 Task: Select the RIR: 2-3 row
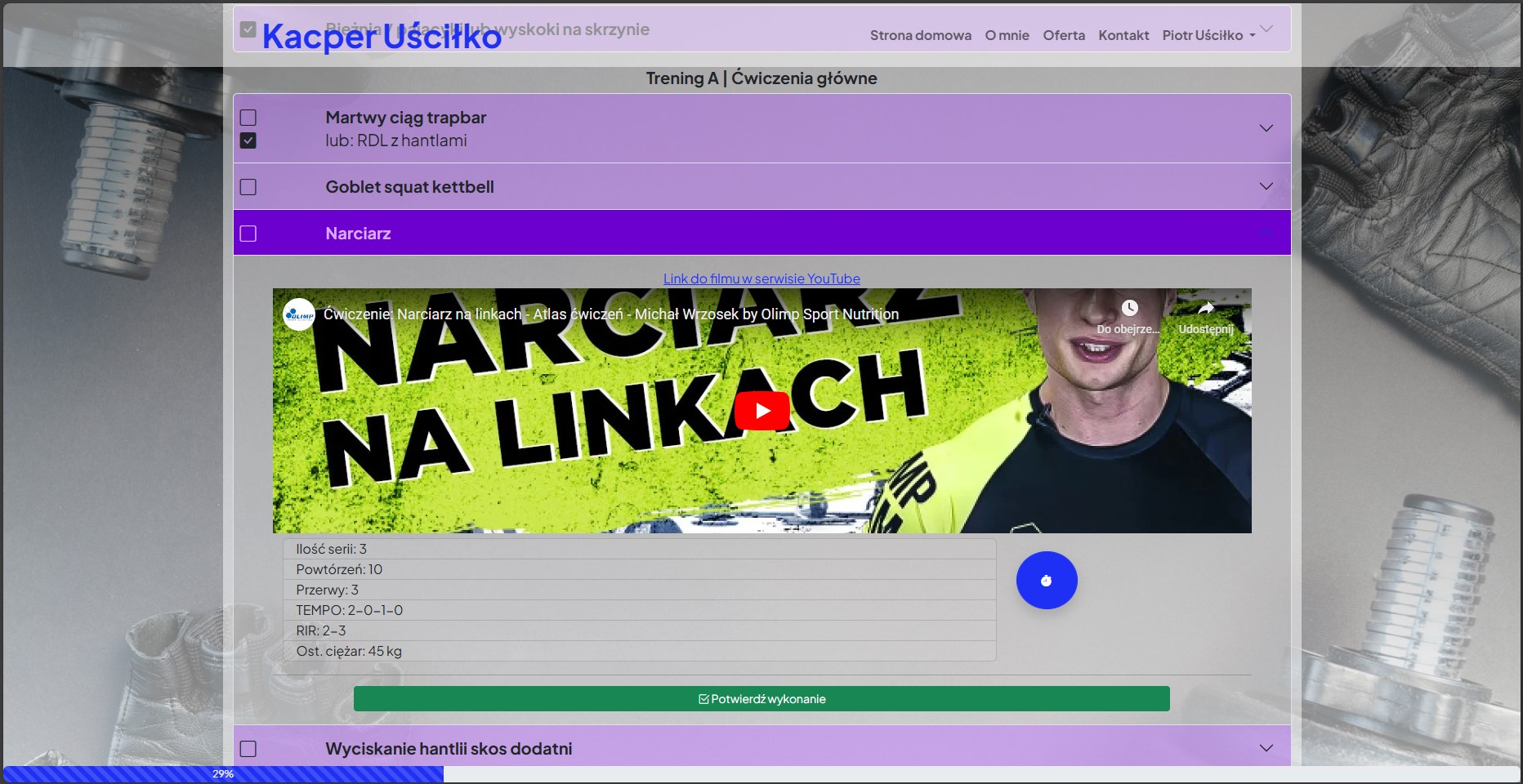click(640, 630)
